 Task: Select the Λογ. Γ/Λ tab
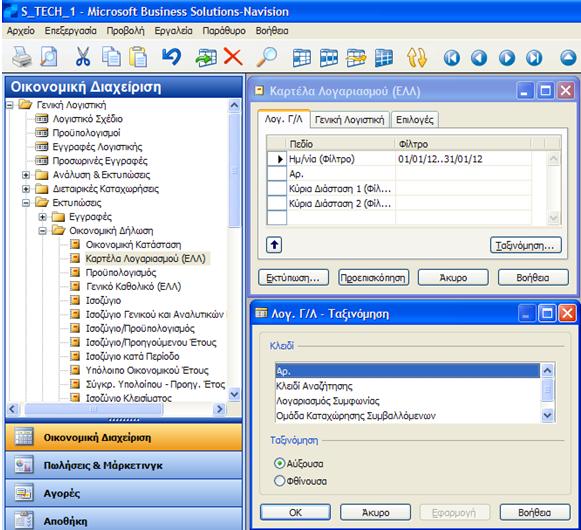283,119
